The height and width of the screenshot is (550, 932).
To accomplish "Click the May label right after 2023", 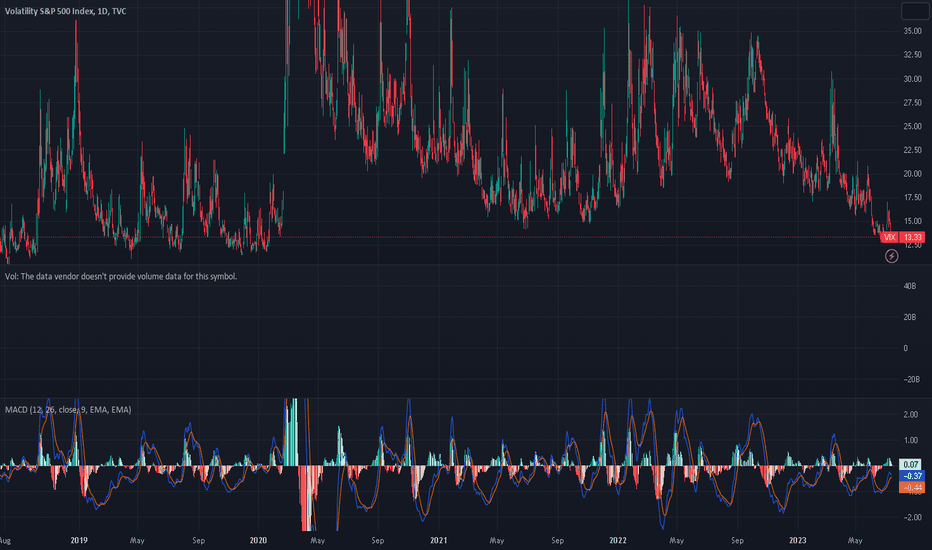I will [855, 540].
